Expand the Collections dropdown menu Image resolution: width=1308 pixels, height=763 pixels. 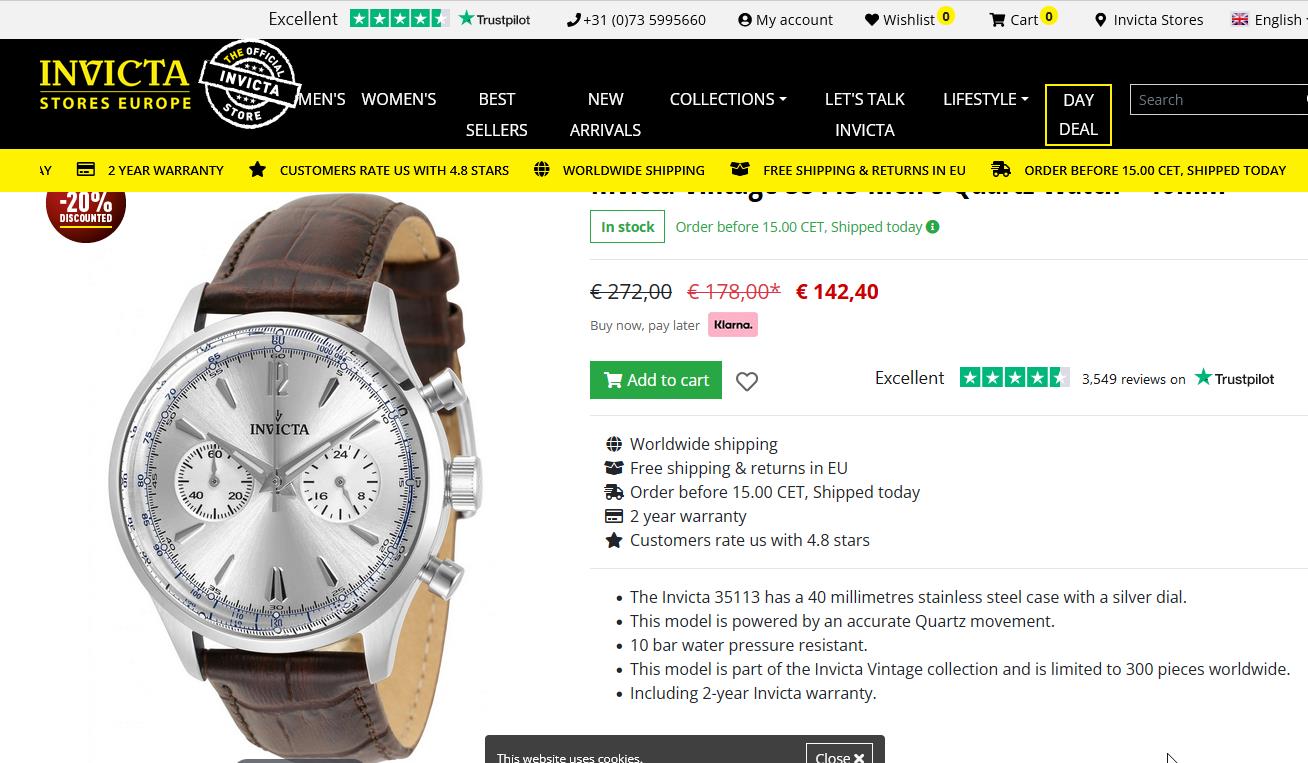click(728, 99)
